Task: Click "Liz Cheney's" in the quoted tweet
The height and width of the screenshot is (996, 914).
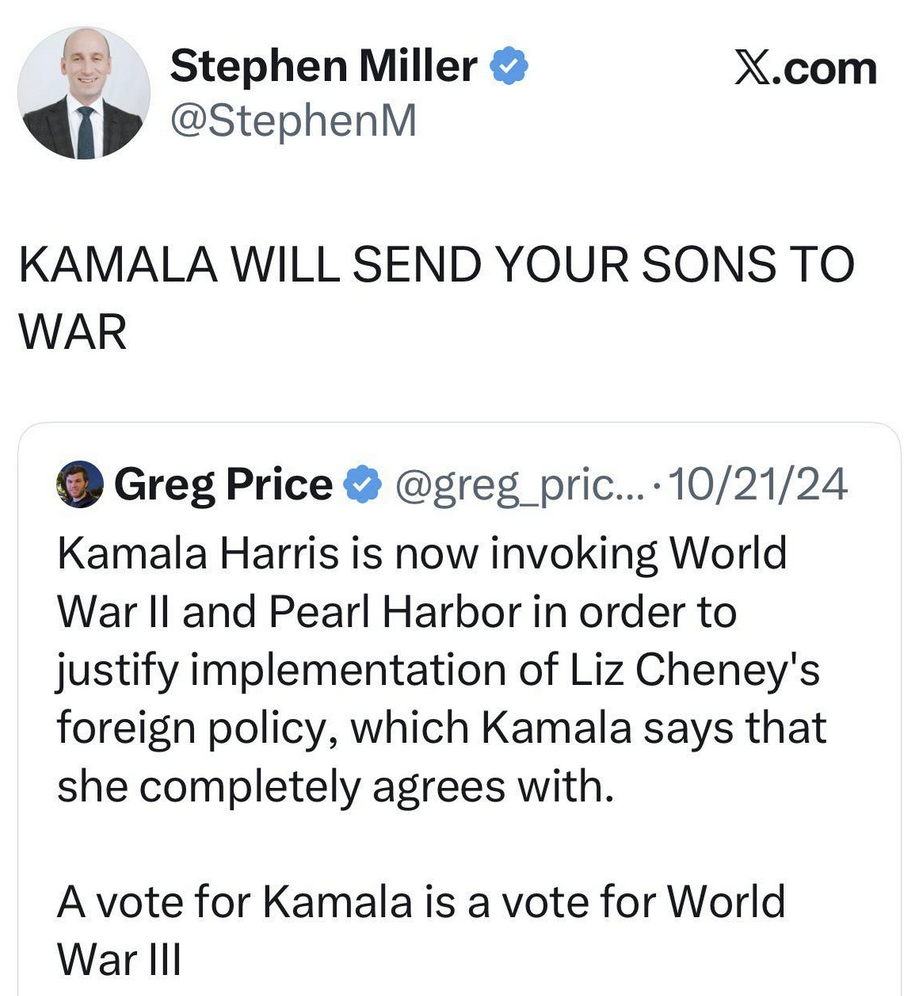Action: (x=718, y=671)
